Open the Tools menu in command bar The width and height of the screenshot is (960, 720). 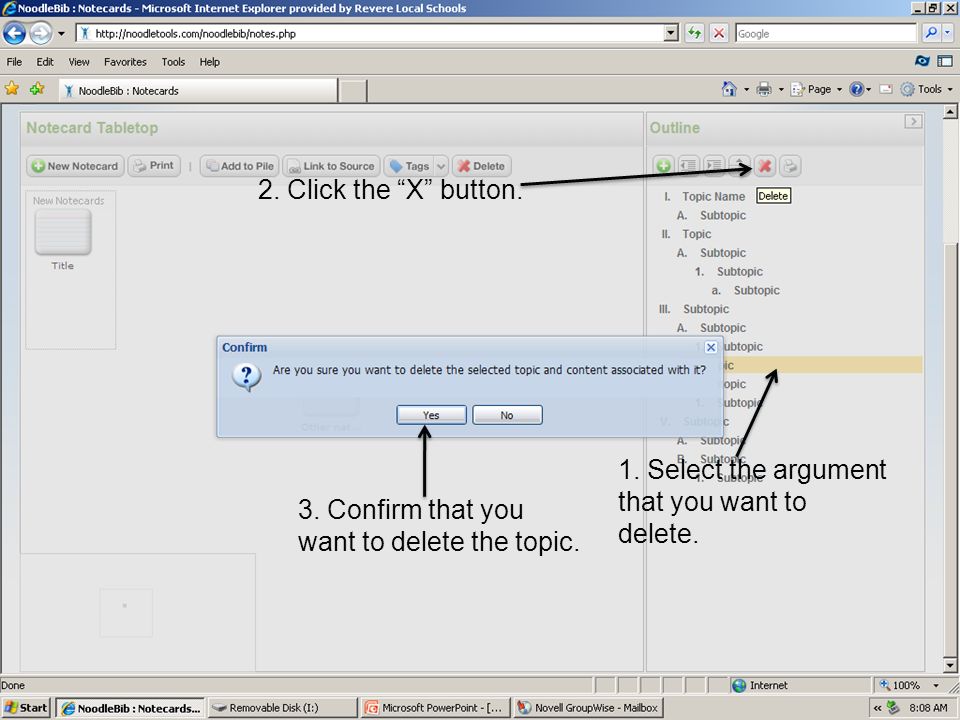tap(927, 89)
